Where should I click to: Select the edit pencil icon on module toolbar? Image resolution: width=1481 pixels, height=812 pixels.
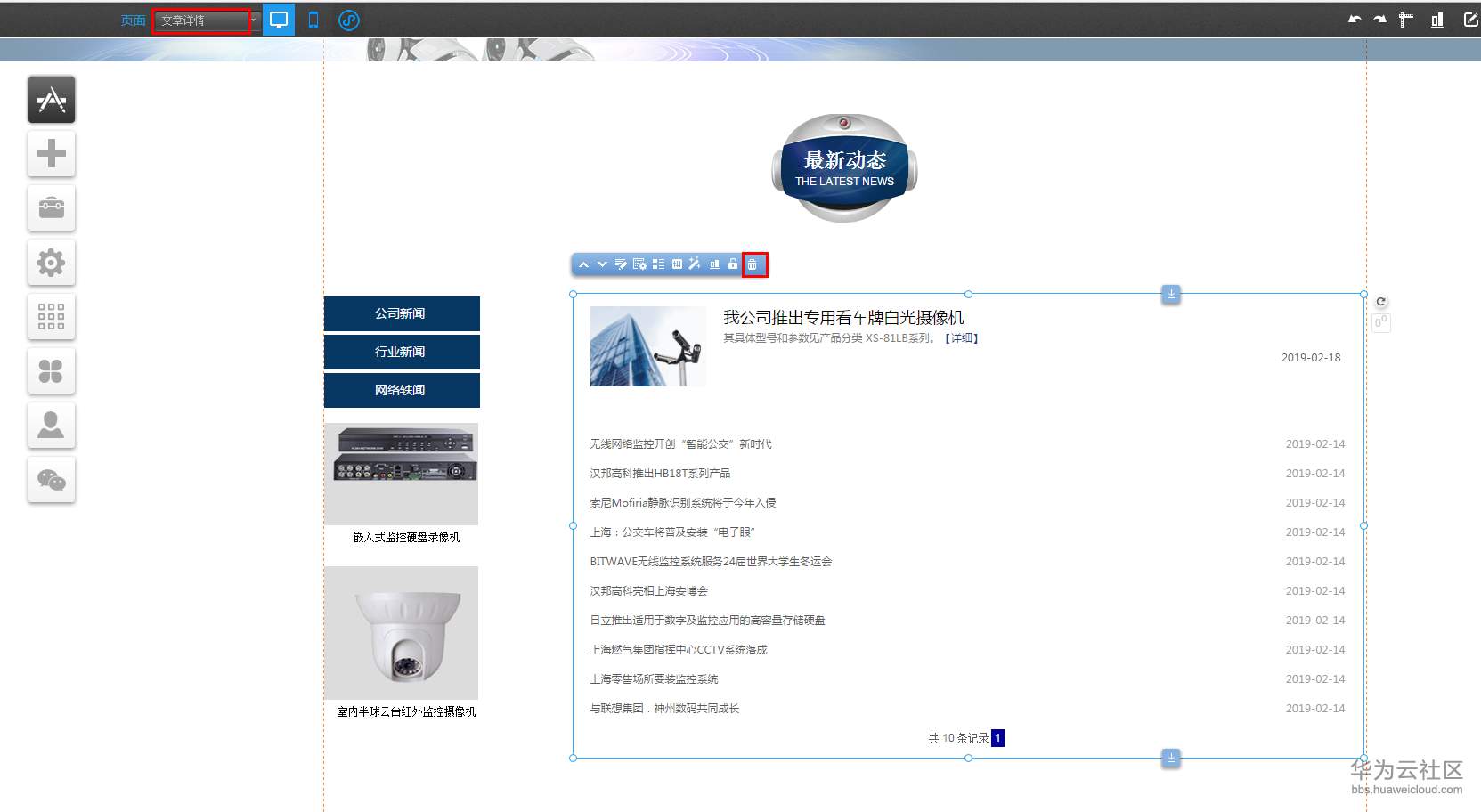(620, 264)
